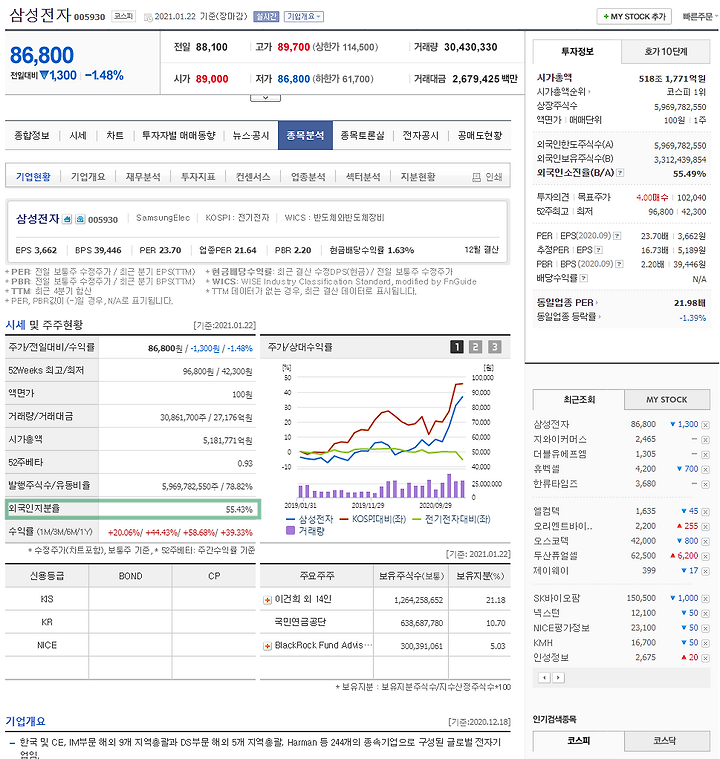Open the 전자공시 tab
Viewport: 720px width, 759px height.
click(x=421, y=136)
